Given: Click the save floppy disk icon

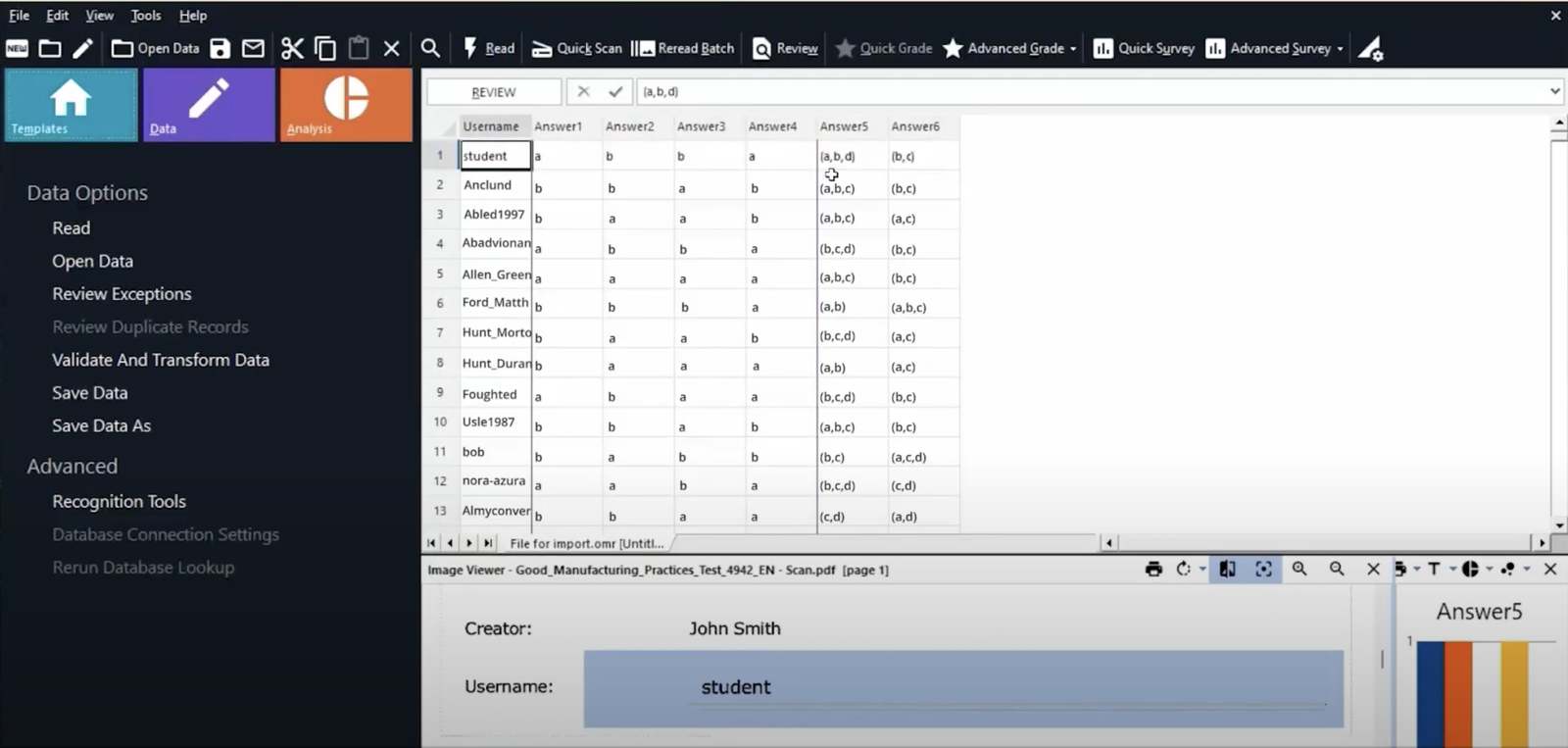Looking at the screenshot, I should pos(220,49).
